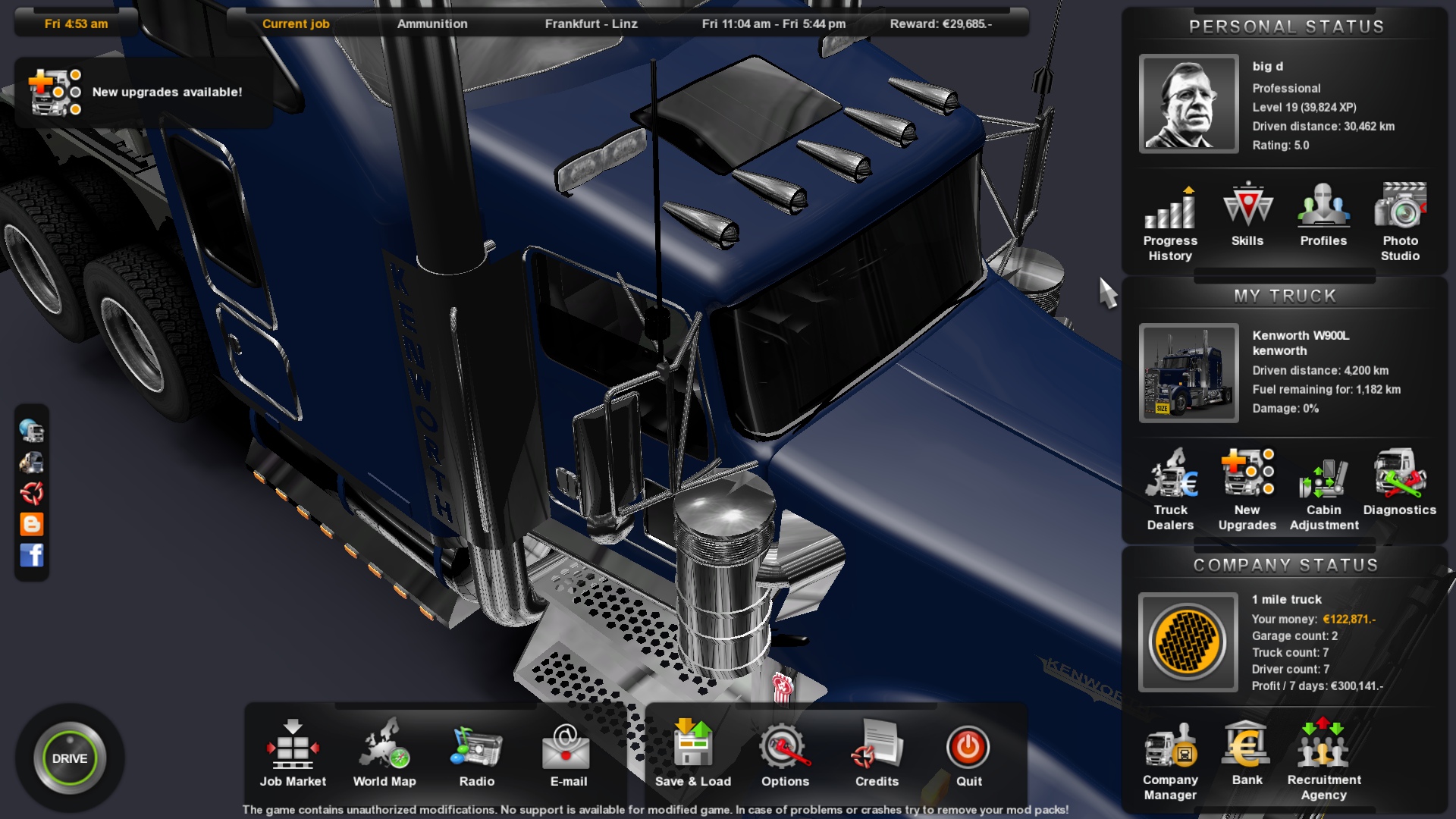Open Progress History

1170,222
